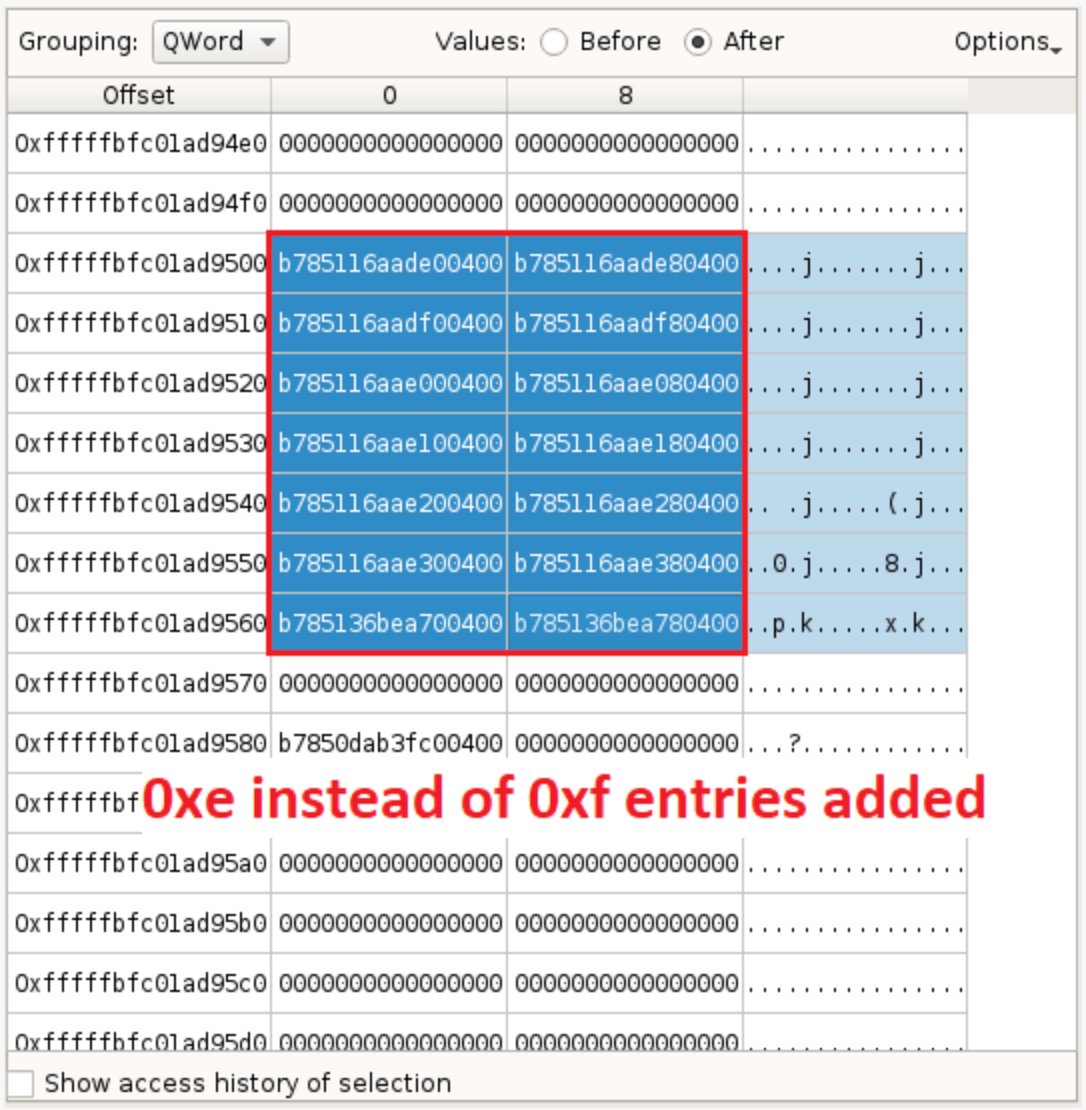Click the column 8 header
1086x1110 pixels.
(x=625, y=95)
